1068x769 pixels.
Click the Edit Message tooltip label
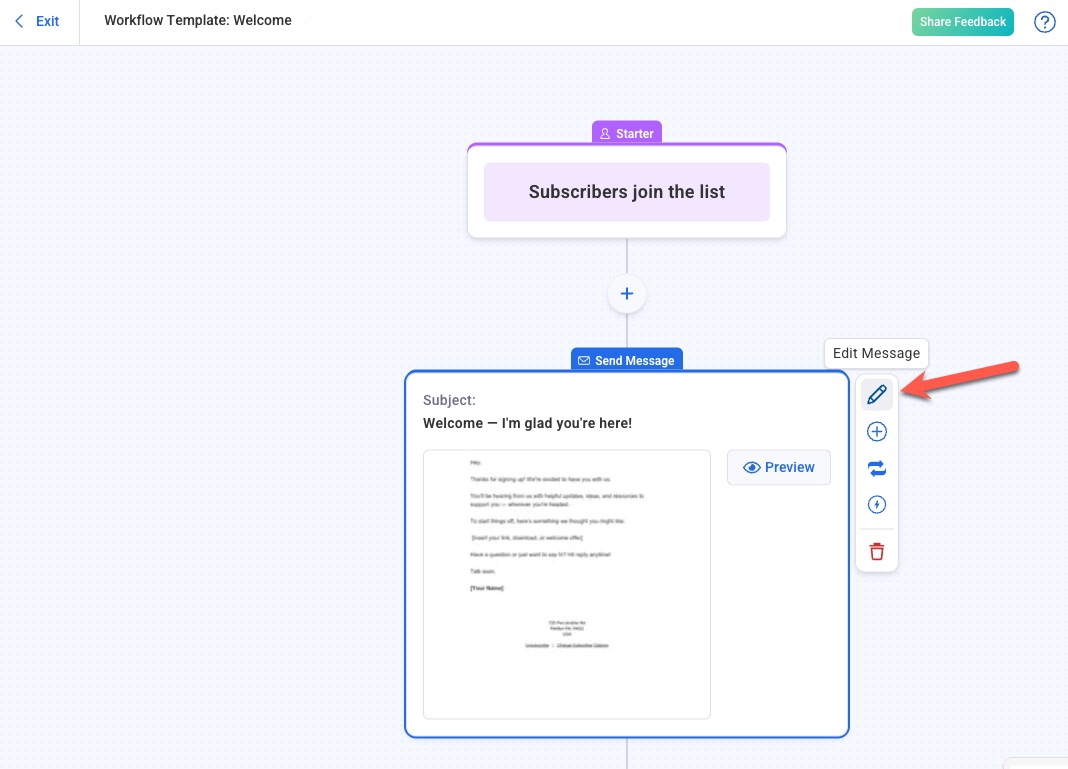point(876,353)
